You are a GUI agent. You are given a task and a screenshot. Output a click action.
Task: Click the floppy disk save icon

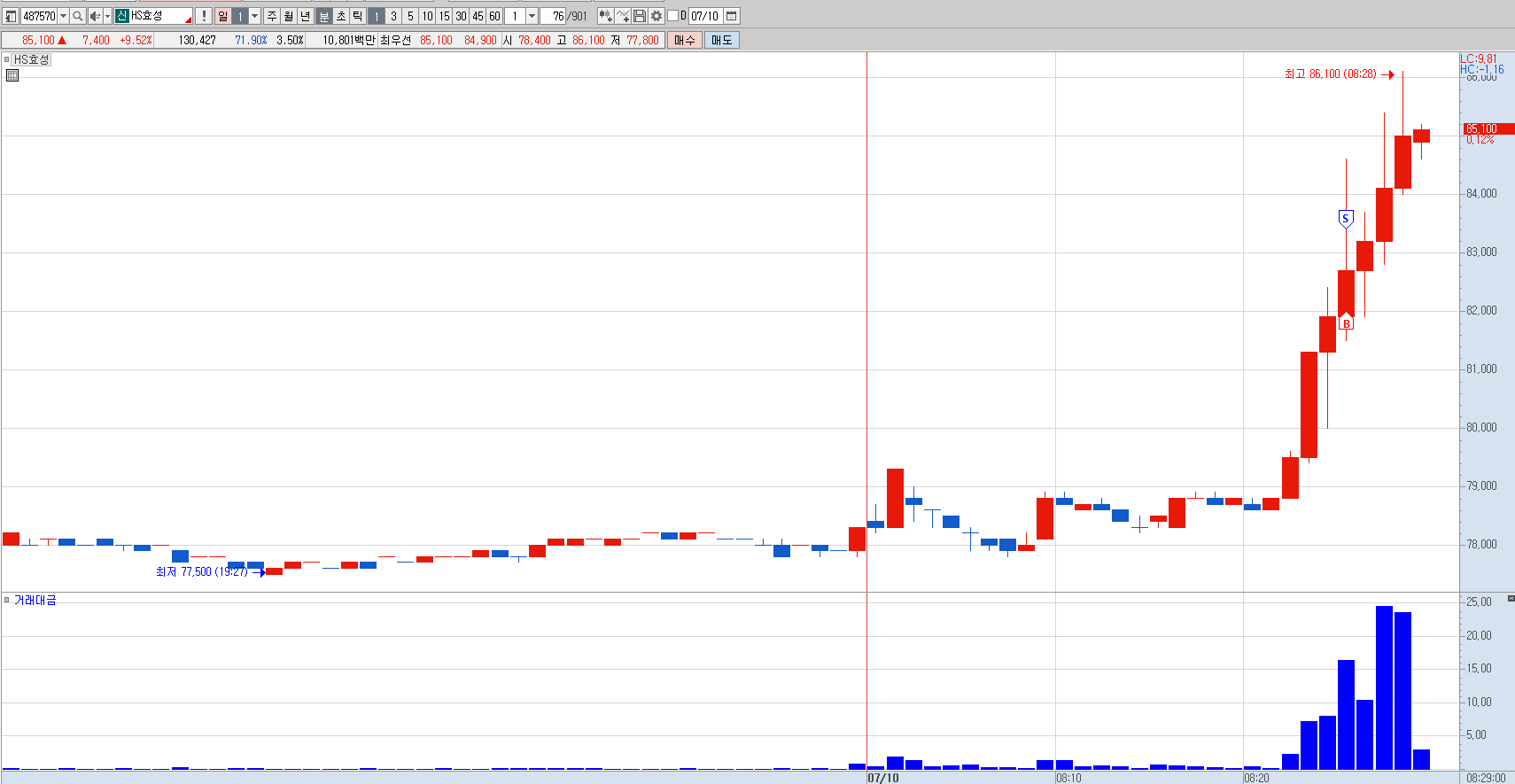640,16
